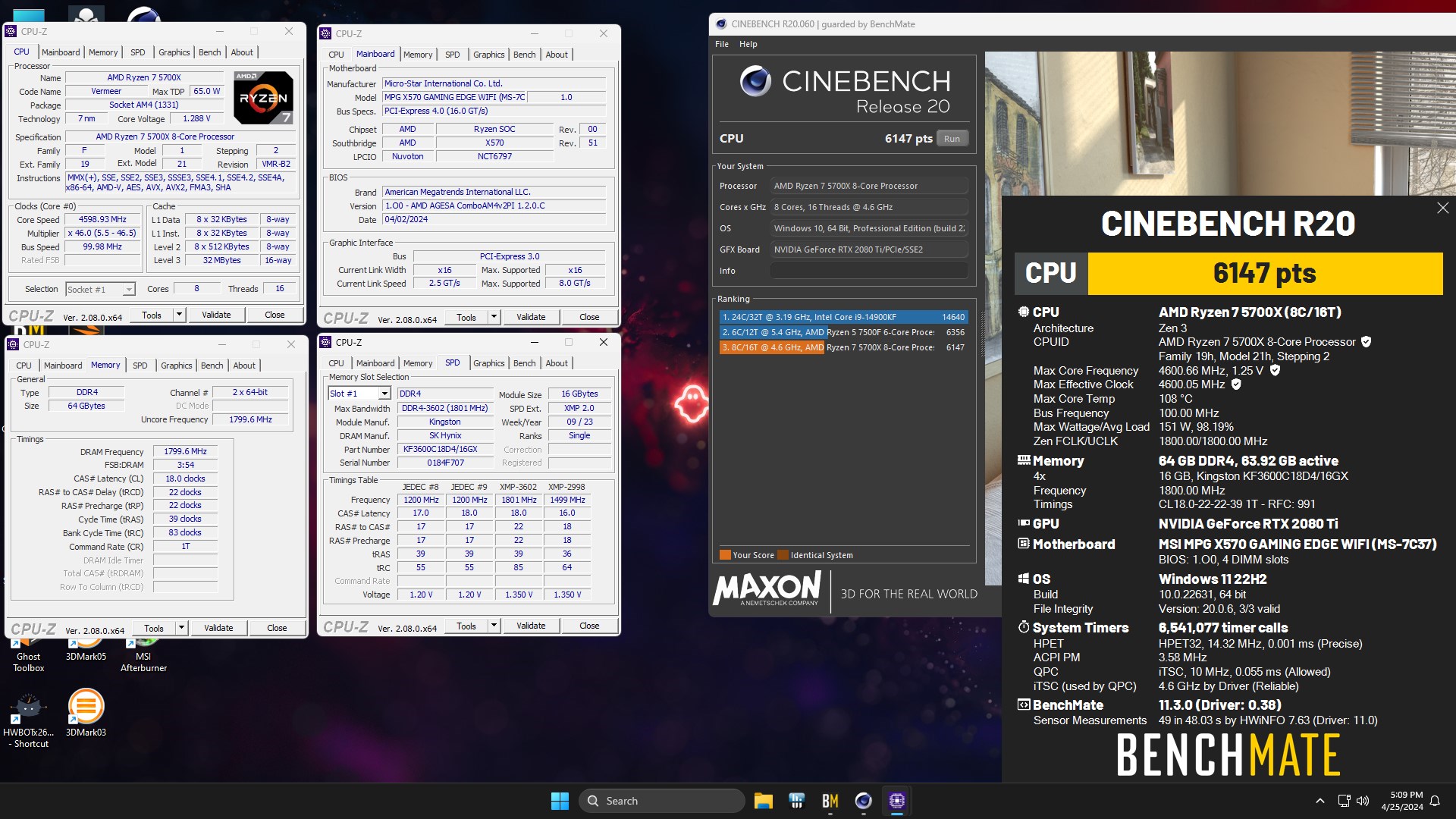The width and height of the screenshot is (1456, 819).
Task: Click the Core Speed value 4598.93 MHz
Action: pos(103,220)
